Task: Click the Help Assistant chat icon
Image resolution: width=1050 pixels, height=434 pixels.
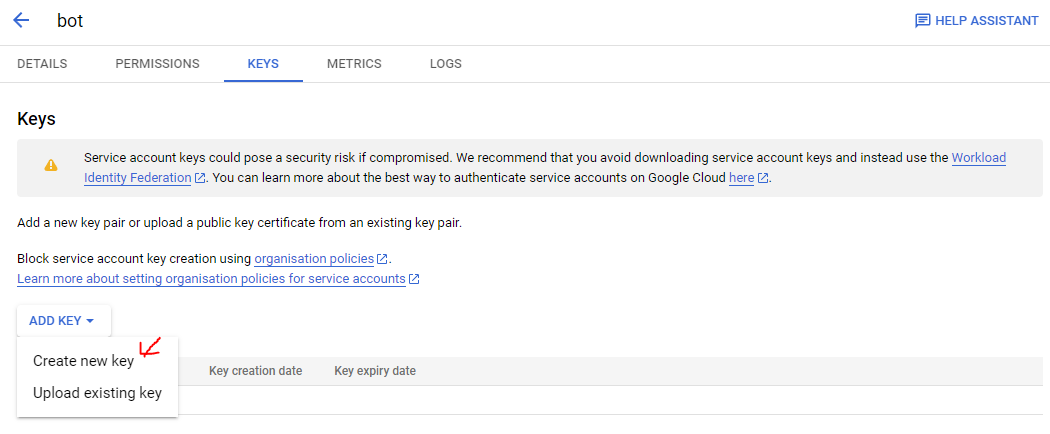Action: 922,21
